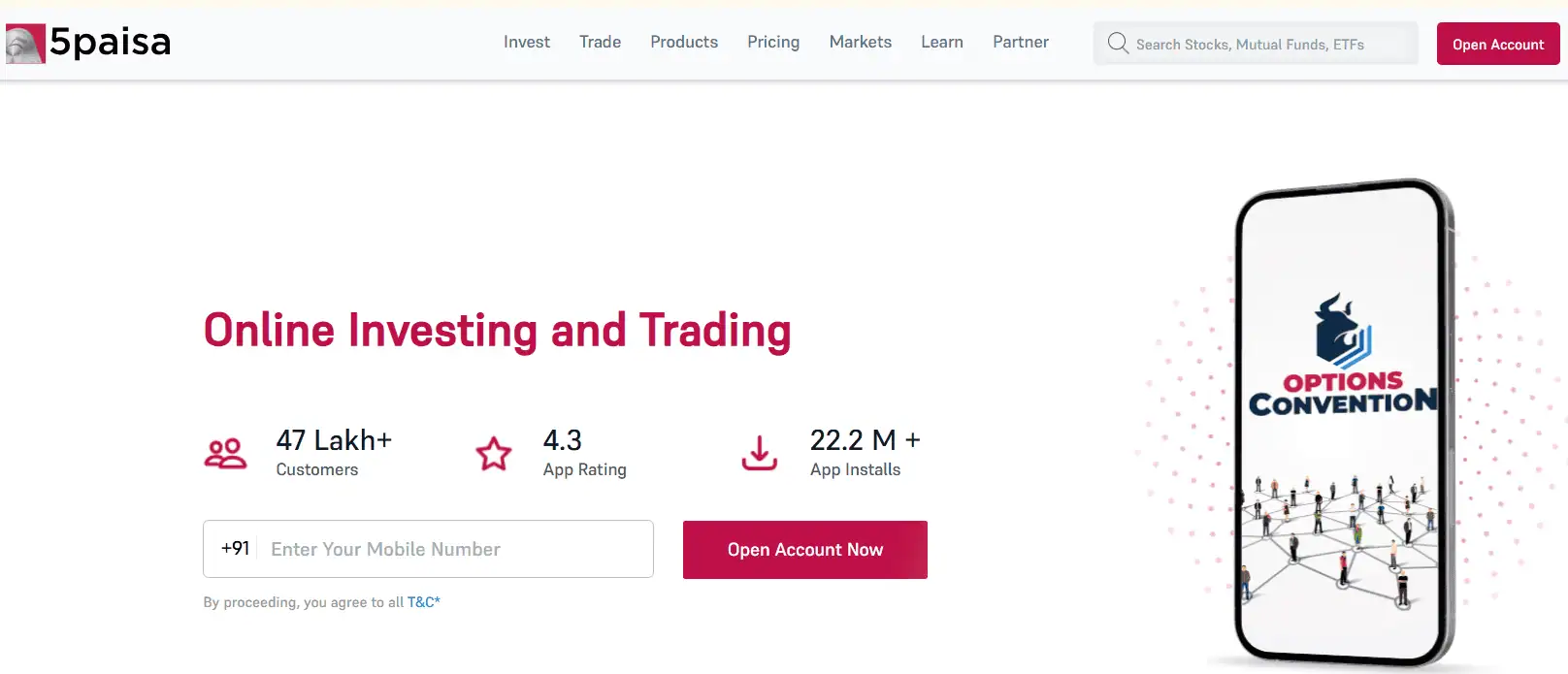Screen dimensions: 1568x674
Task: Click the app installs download icon
Action: (x=760, y=453)
